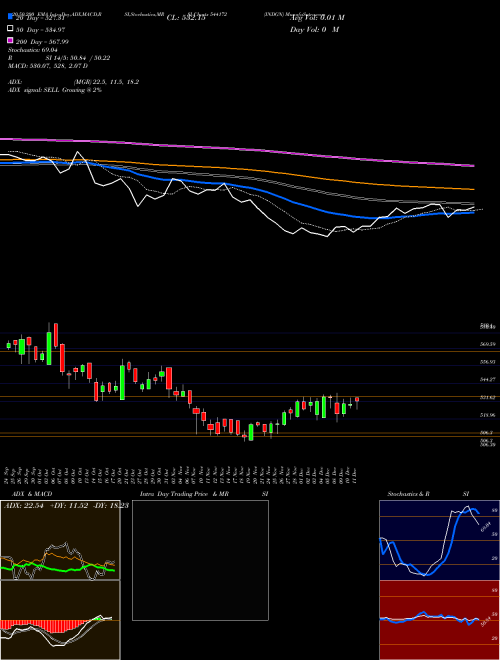
Task: Click the ADX '(MGR) 22.5, 11.5, 18.2' values
Action: coord(106,82)
